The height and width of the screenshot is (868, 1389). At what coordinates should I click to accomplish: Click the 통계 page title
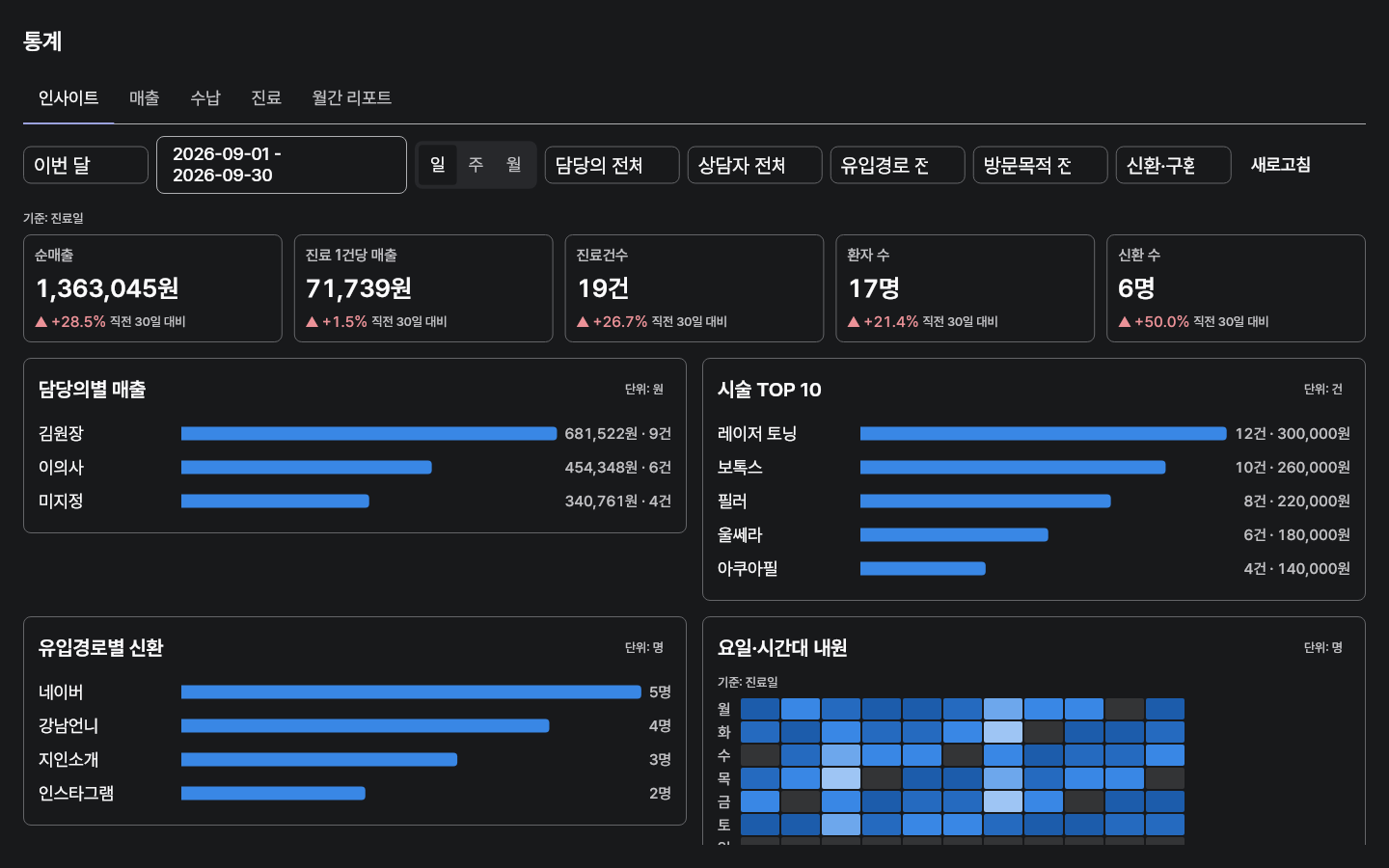[x=42, y=41]
